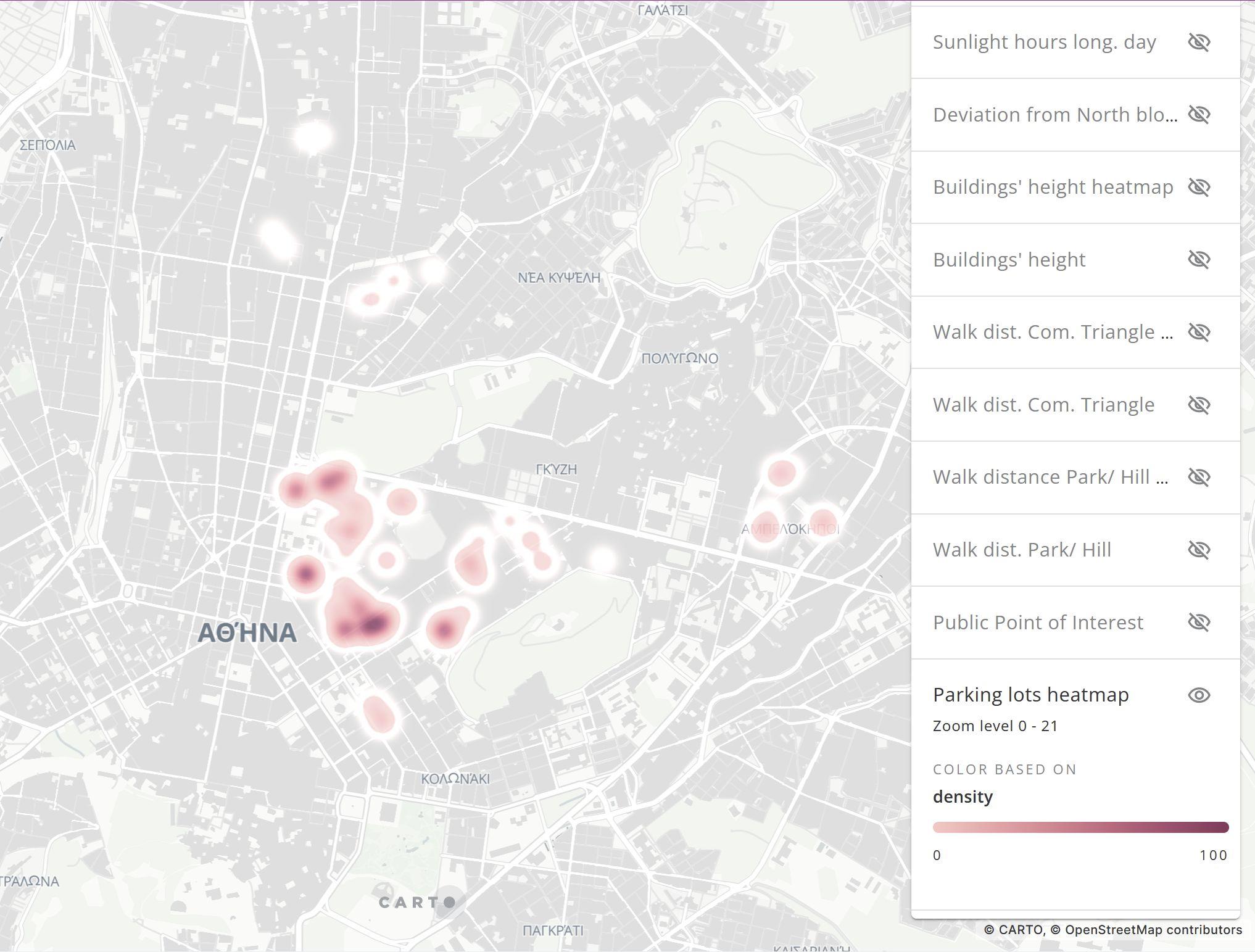Image resolution: width=1255 pixels, height=952 pixels.
Task: Show the Public Point of Interest layer
Action: (x=1199, y=623)
